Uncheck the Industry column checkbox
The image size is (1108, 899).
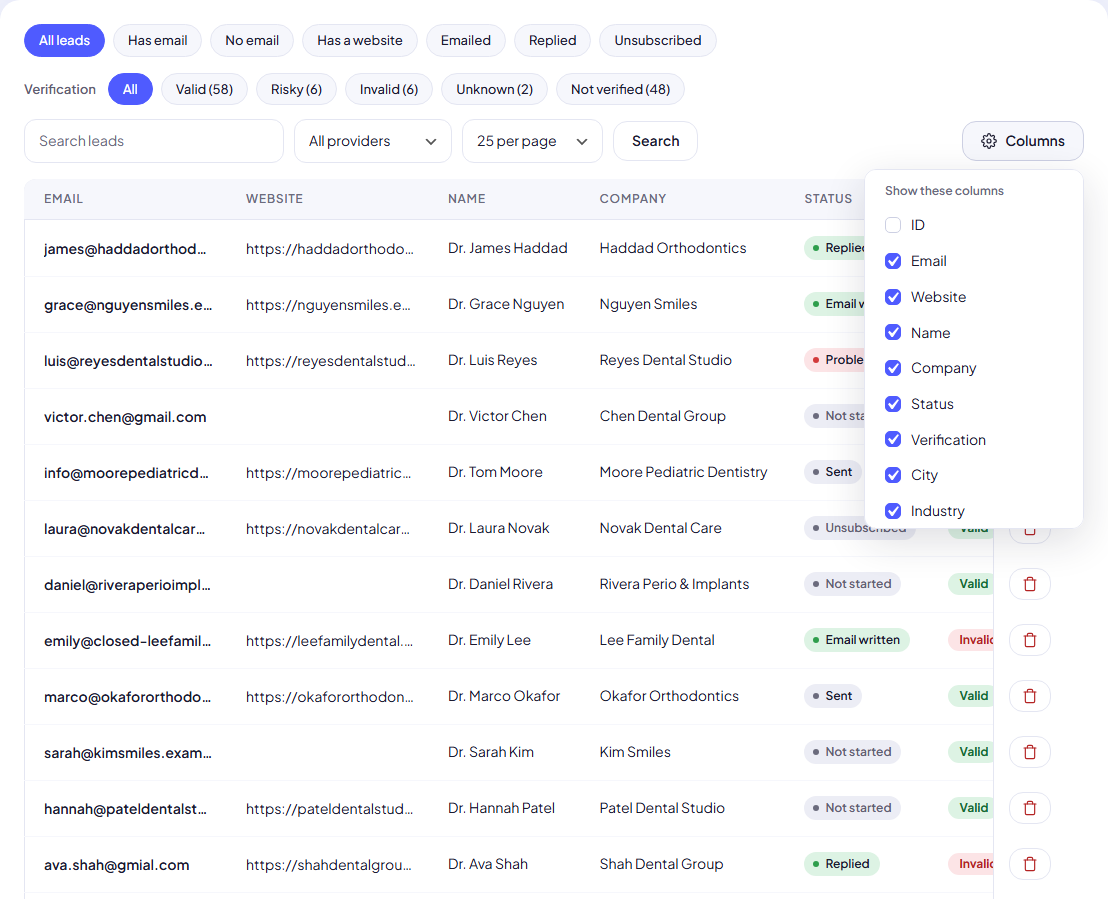(x=893, y=511)
